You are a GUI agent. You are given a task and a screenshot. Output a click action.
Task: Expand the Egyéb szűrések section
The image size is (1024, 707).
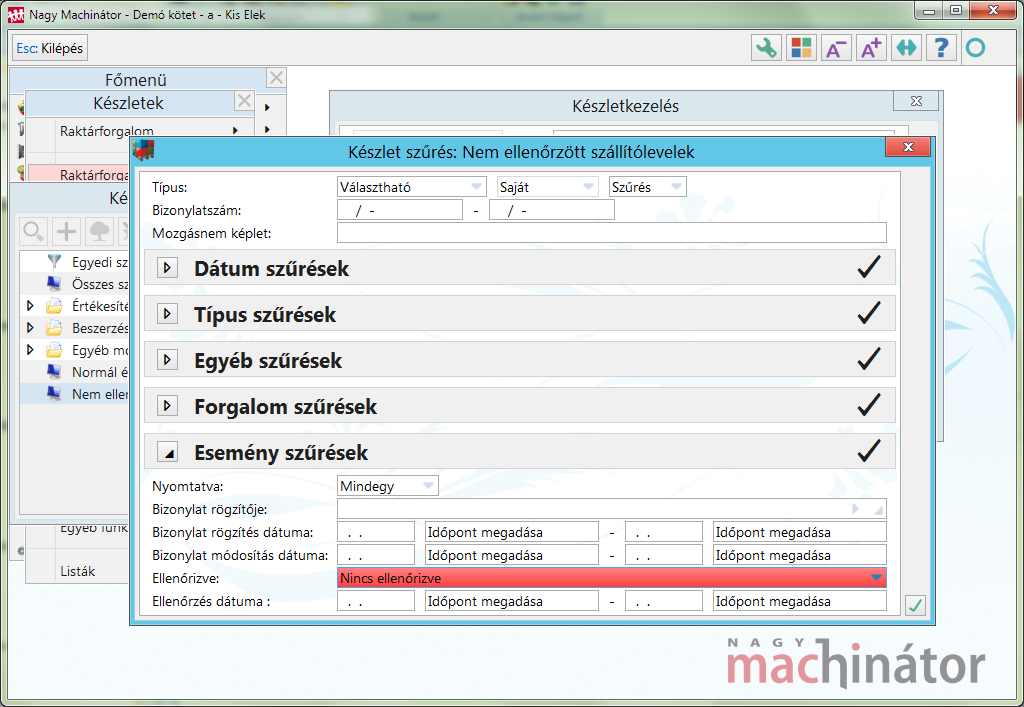[167, 360]
